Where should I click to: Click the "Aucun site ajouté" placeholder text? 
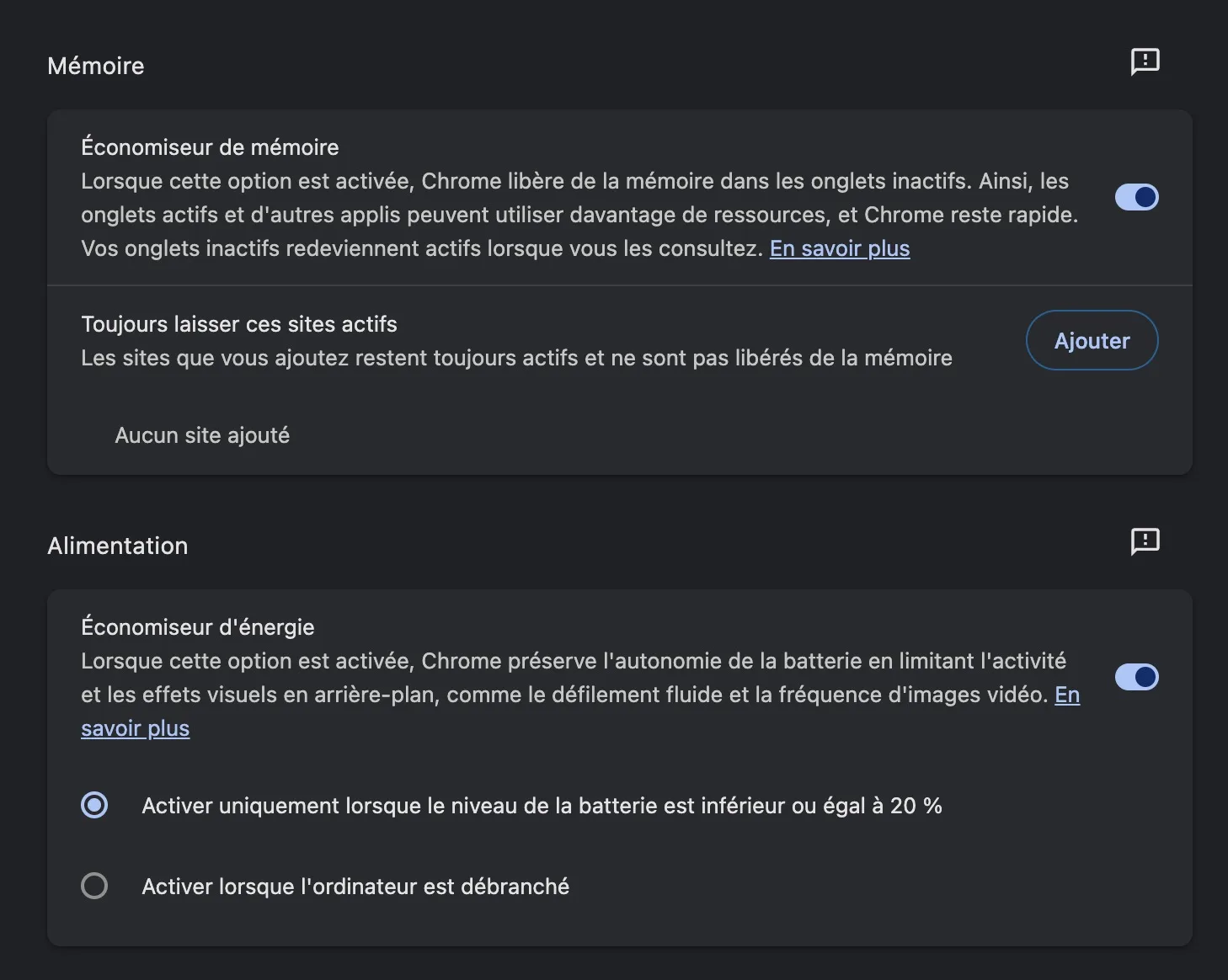coord(202,435)
